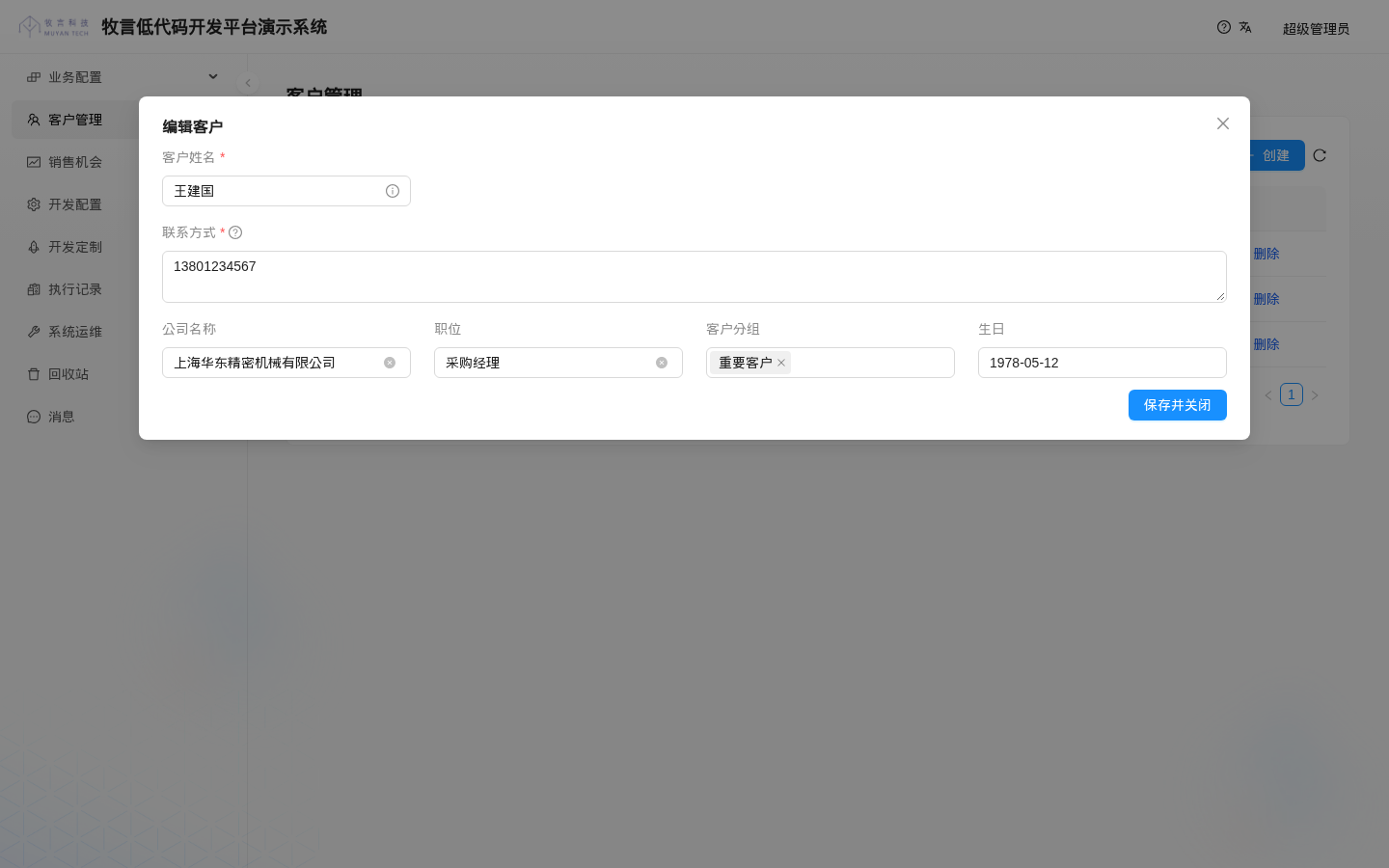The image size is (1389, 868).
Task: Click the 开发定制 rocket icon
Action: [34, 247]
